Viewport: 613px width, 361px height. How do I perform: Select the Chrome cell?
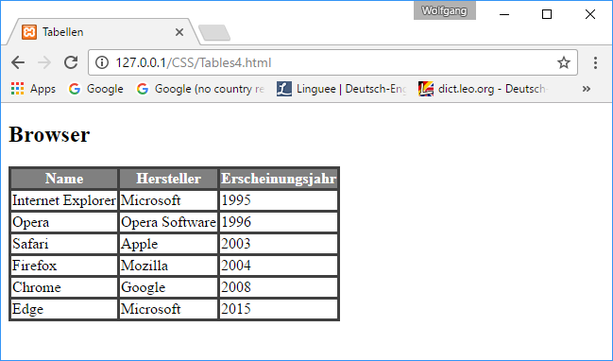[64, 287]
